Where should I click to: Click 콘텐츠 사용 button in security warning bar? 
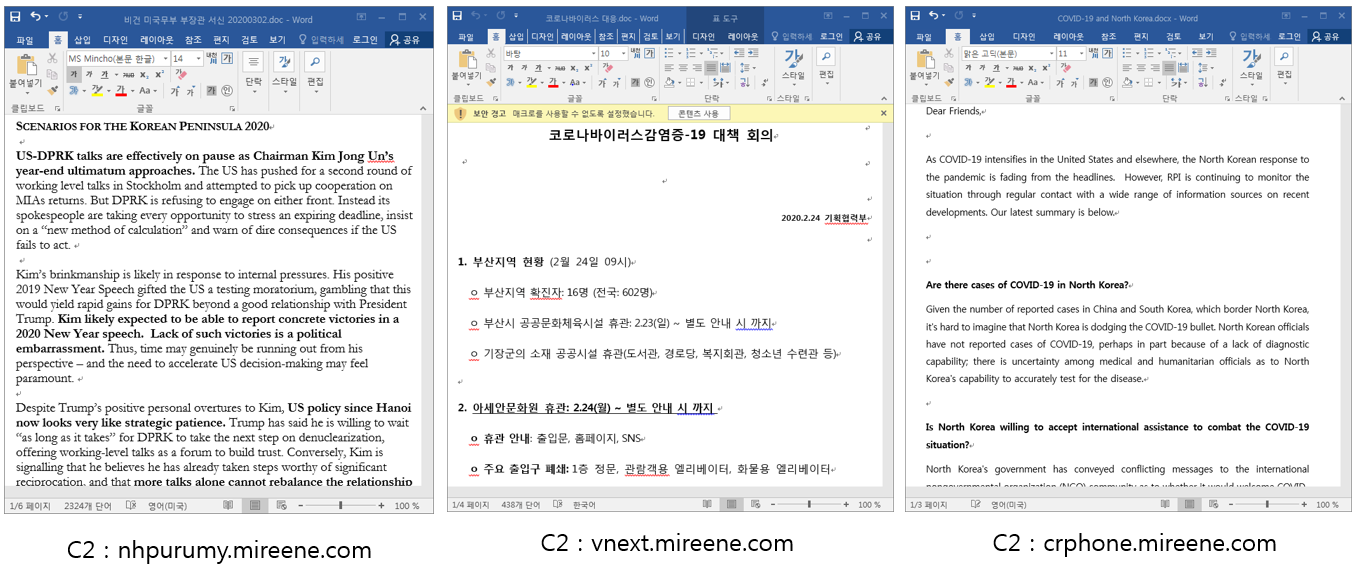coord(698,113)
